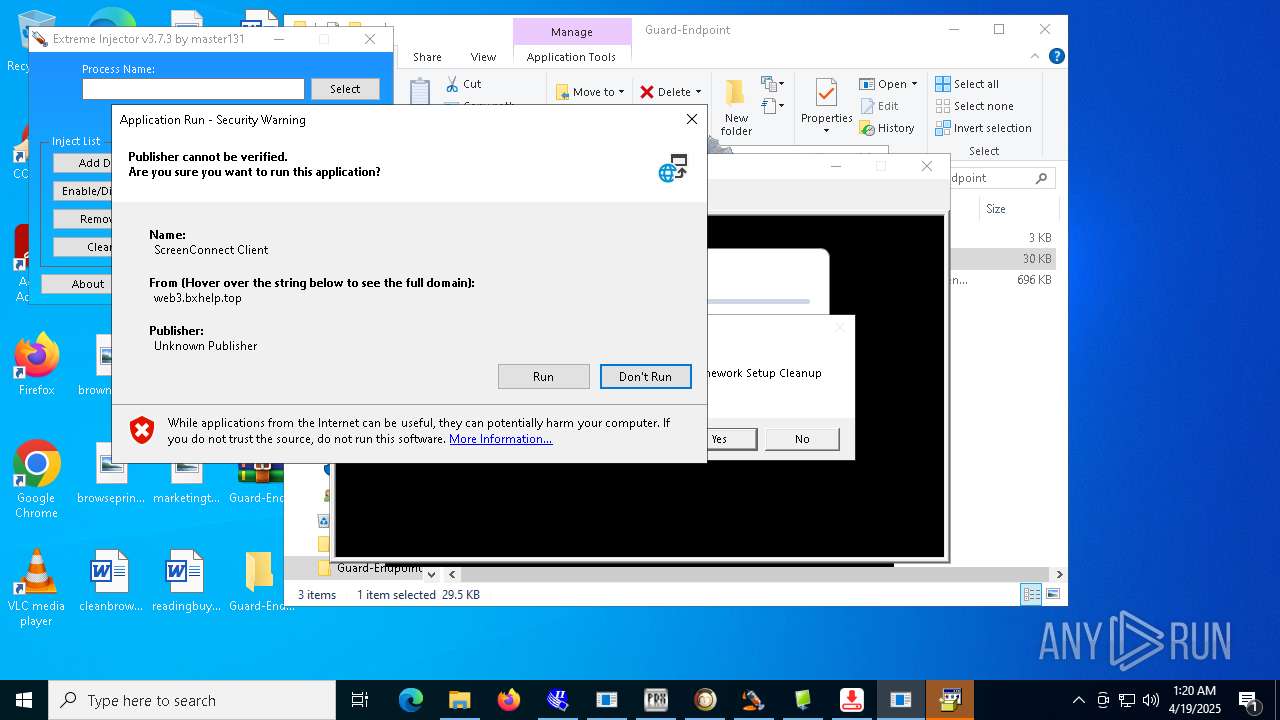The width and height of the screenshot is (1280, 720).
Task: Create a New folder in Explorer
Action: 736,108
